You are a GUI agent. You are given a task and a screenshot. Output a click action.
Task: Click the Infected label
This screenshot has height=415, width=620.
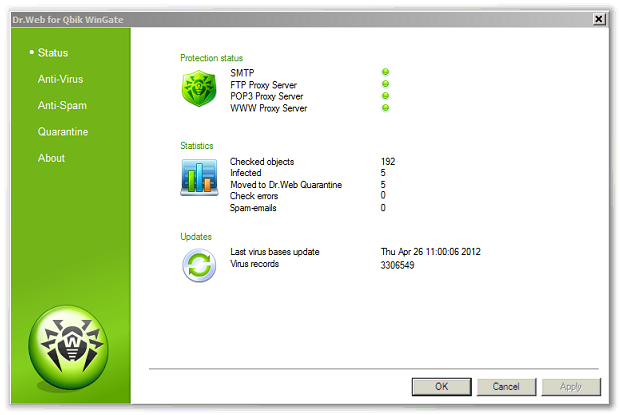coord(246,173)
